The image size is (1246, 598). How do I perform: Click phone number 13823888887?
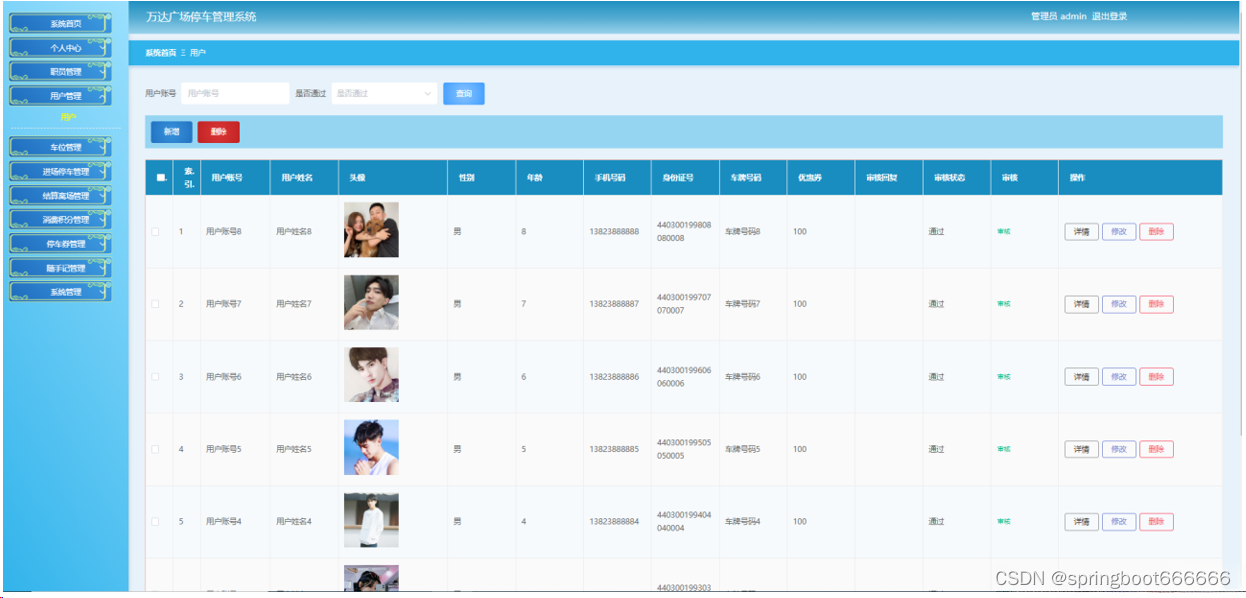614,304
